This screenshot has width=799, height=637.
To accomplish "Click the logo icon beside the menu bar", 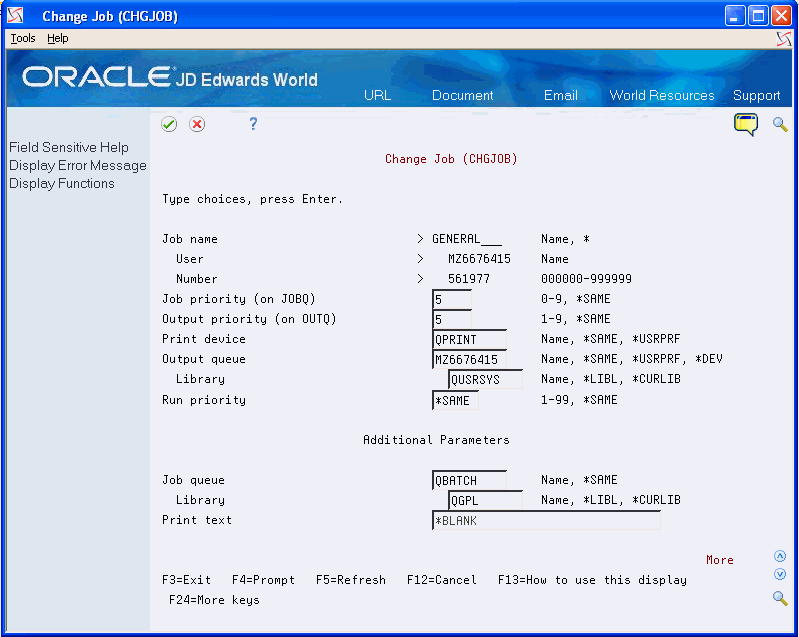I will point(784,39).
